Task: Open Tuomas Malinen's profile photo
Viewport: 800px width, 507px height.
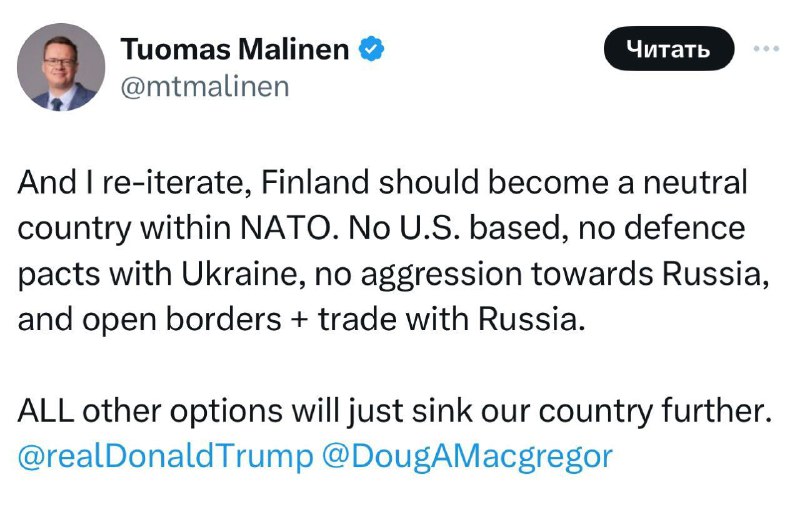Action: point(61,67)
